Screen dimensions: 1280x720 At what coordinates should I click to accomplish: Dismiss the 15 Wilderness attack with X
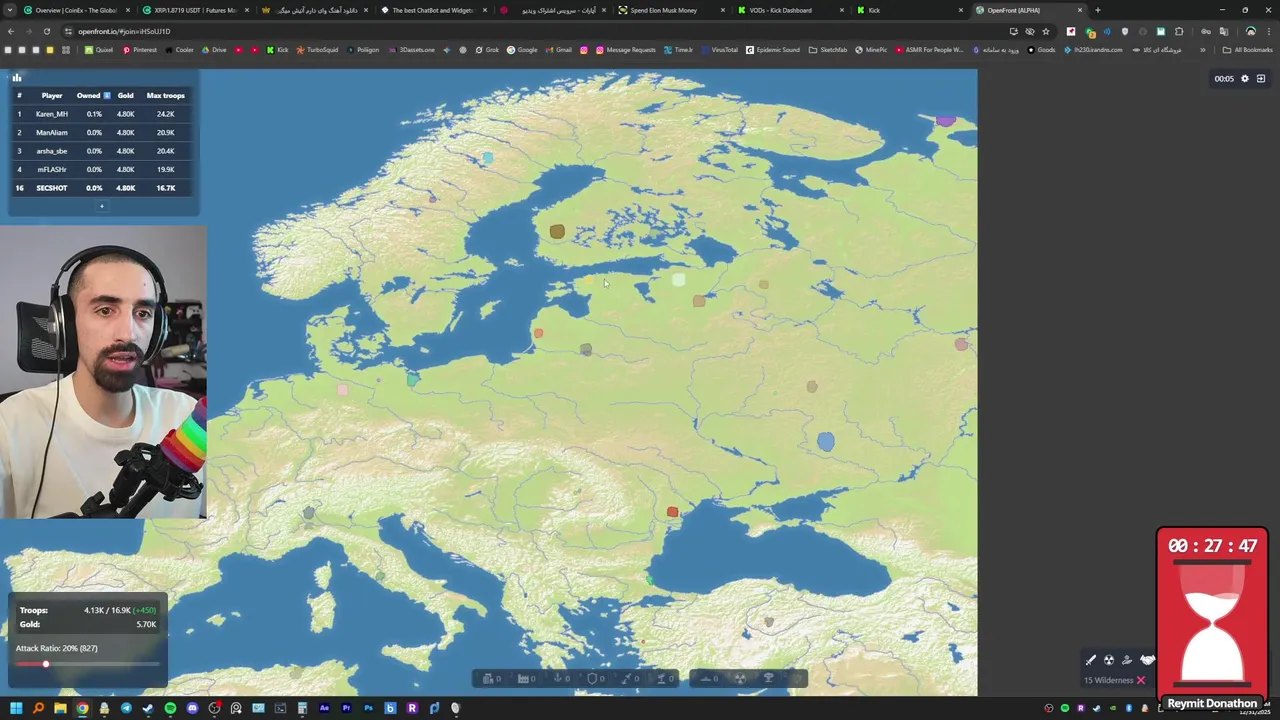(x=1140, y=680)
